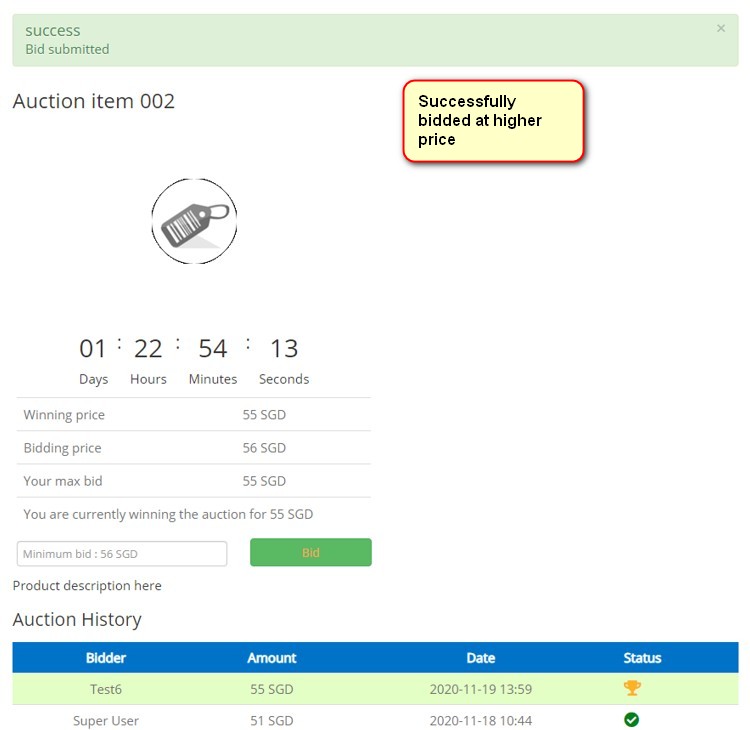Click the Date column header
This screenshot has width=750, height=730.
coord(481,658)
